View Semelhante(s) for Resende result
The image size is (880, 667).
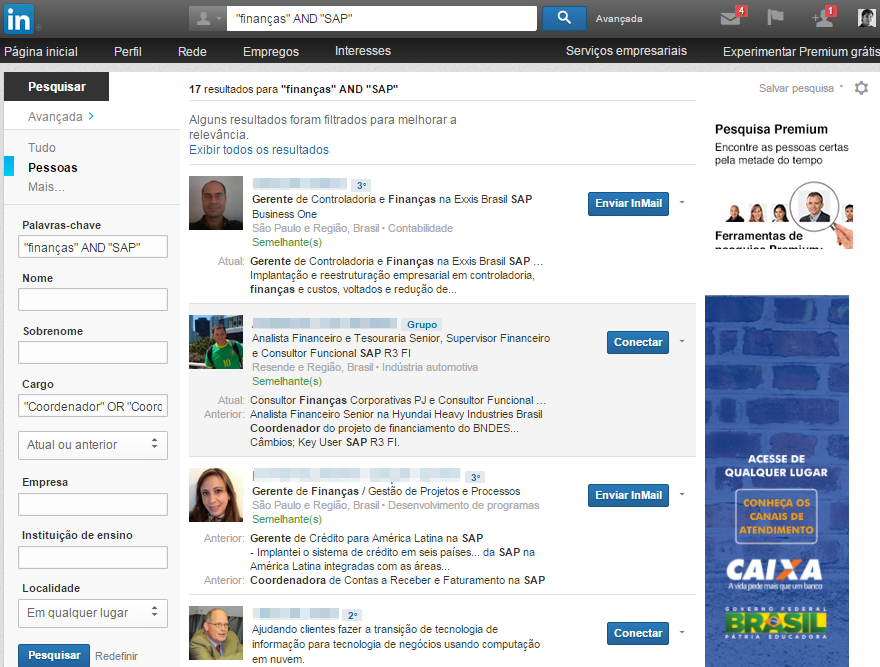pyautogui.click(x=287, y=381)
